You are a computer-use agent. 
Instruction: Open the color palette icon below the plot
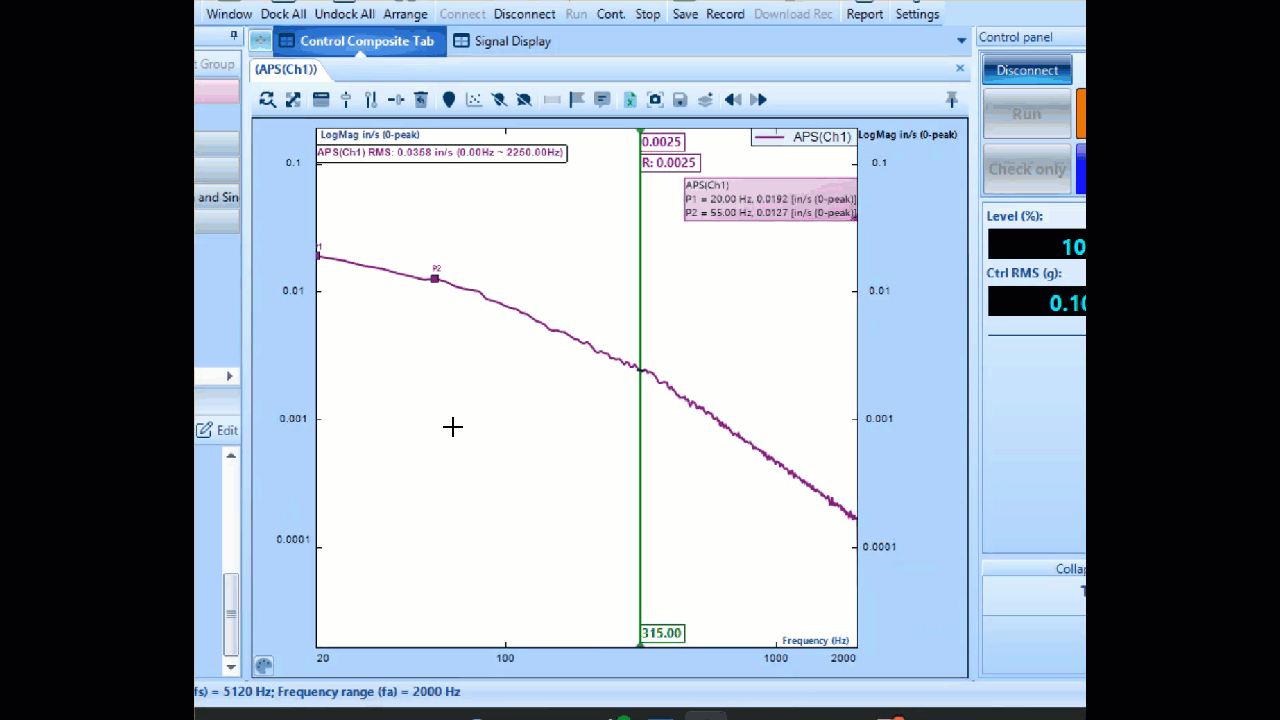[x=264, y=665]
